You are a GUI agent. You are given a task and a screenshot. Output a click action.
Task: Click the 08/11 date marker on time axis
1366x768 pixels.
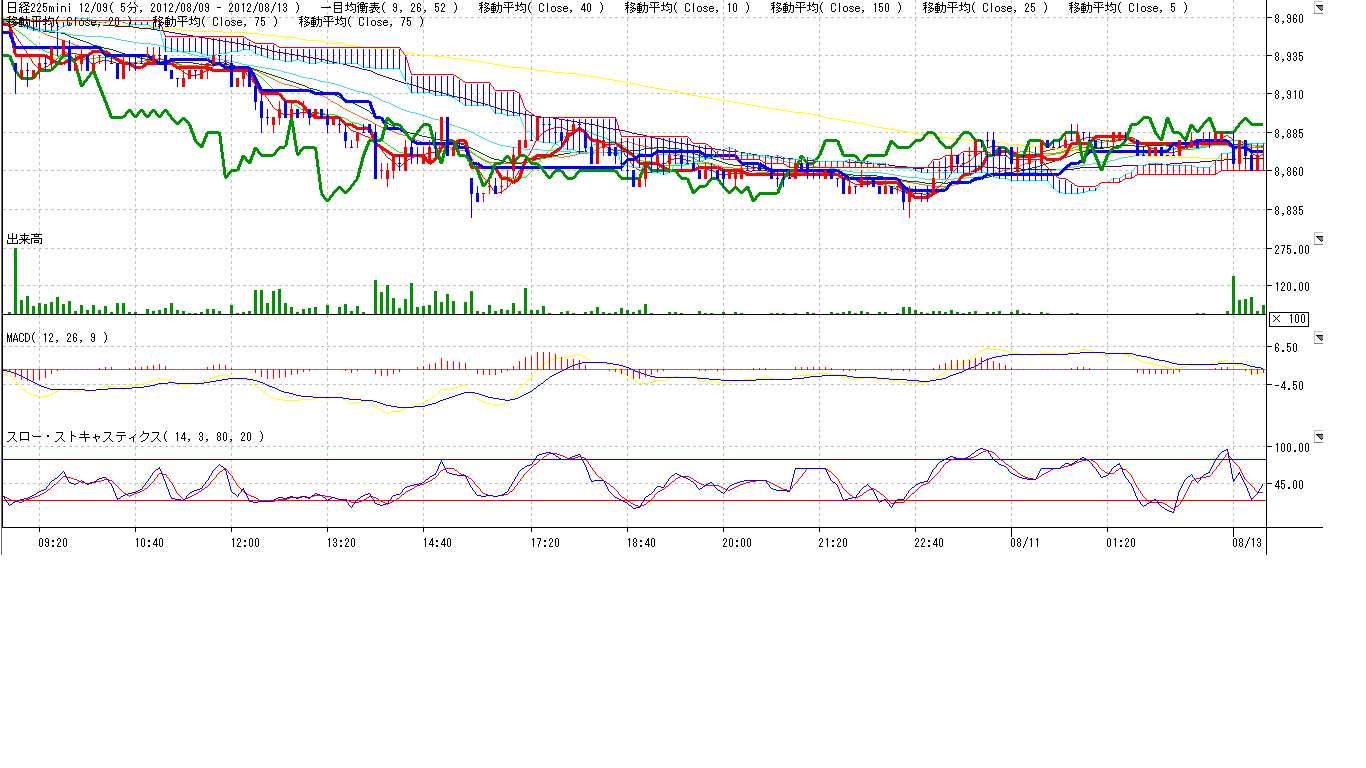pos(1025,543)
